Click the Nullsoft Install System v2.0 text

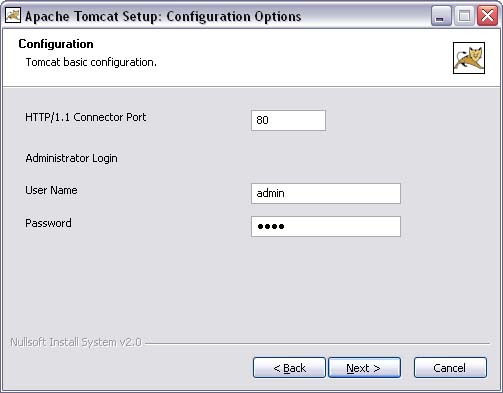coord(76,342)
